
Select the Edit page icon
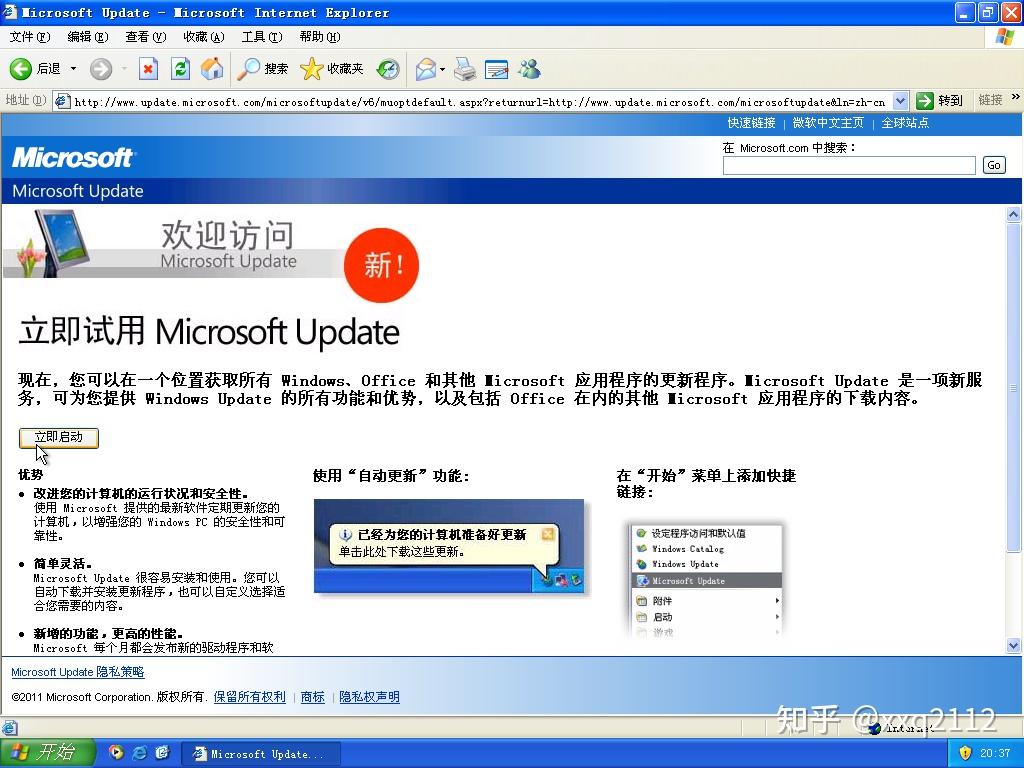pyautogui.click(x=496, y=70)
